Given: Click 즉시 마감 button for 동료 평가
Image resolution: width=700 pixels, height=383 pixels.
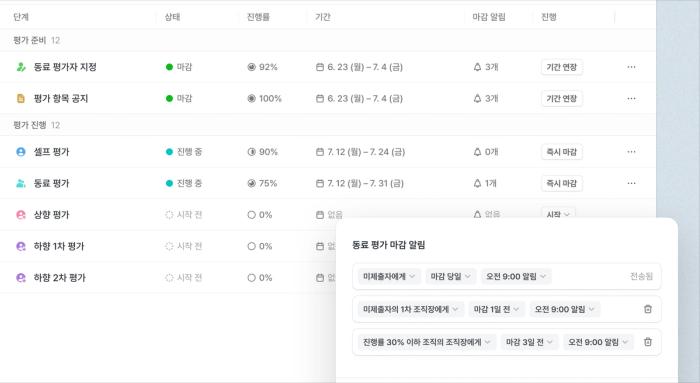Looking at the screenshot, I should point(562,183).
